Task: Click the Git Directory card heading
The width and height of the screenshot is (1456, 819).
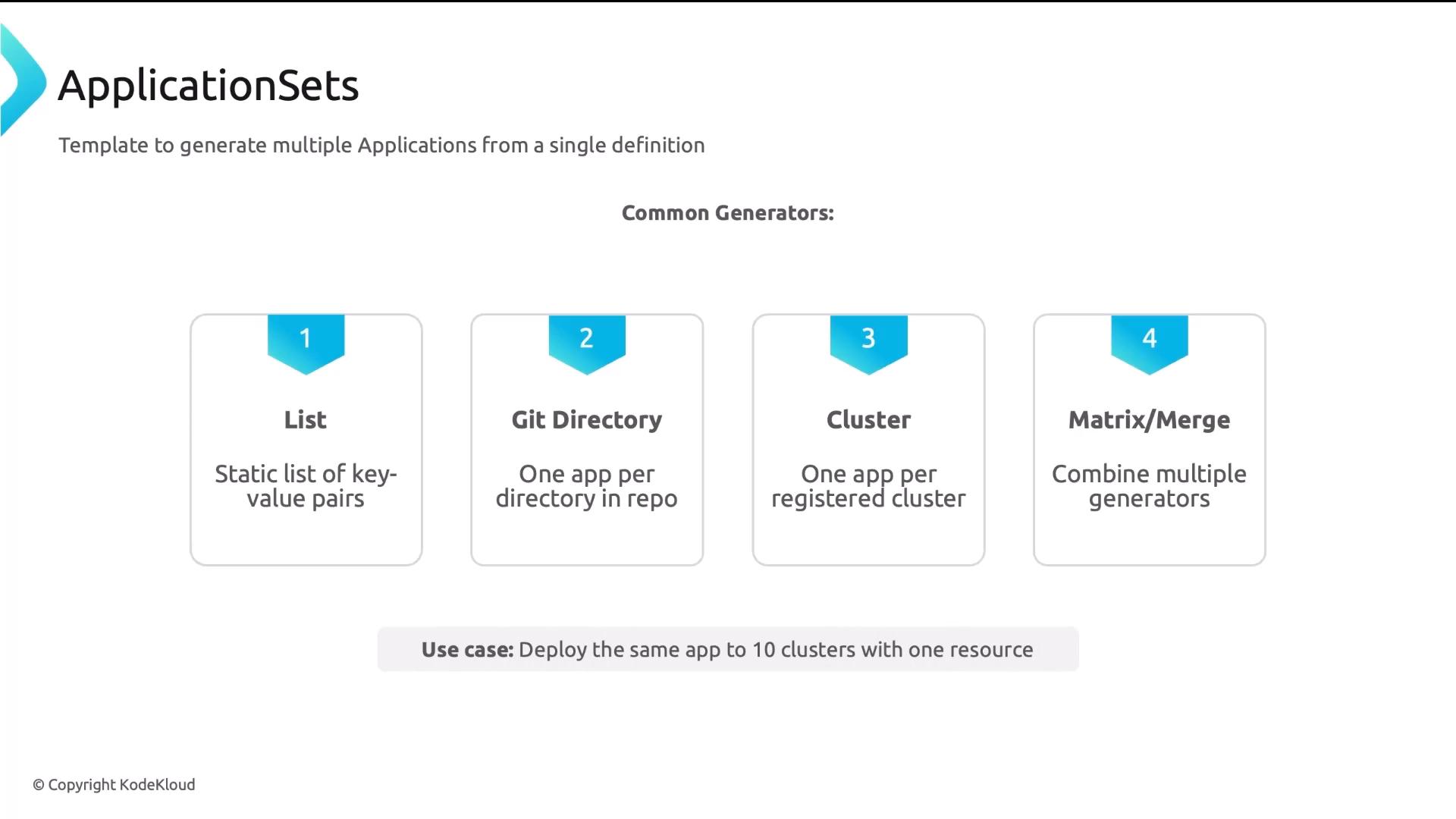Action: click(x=587, y=420)
